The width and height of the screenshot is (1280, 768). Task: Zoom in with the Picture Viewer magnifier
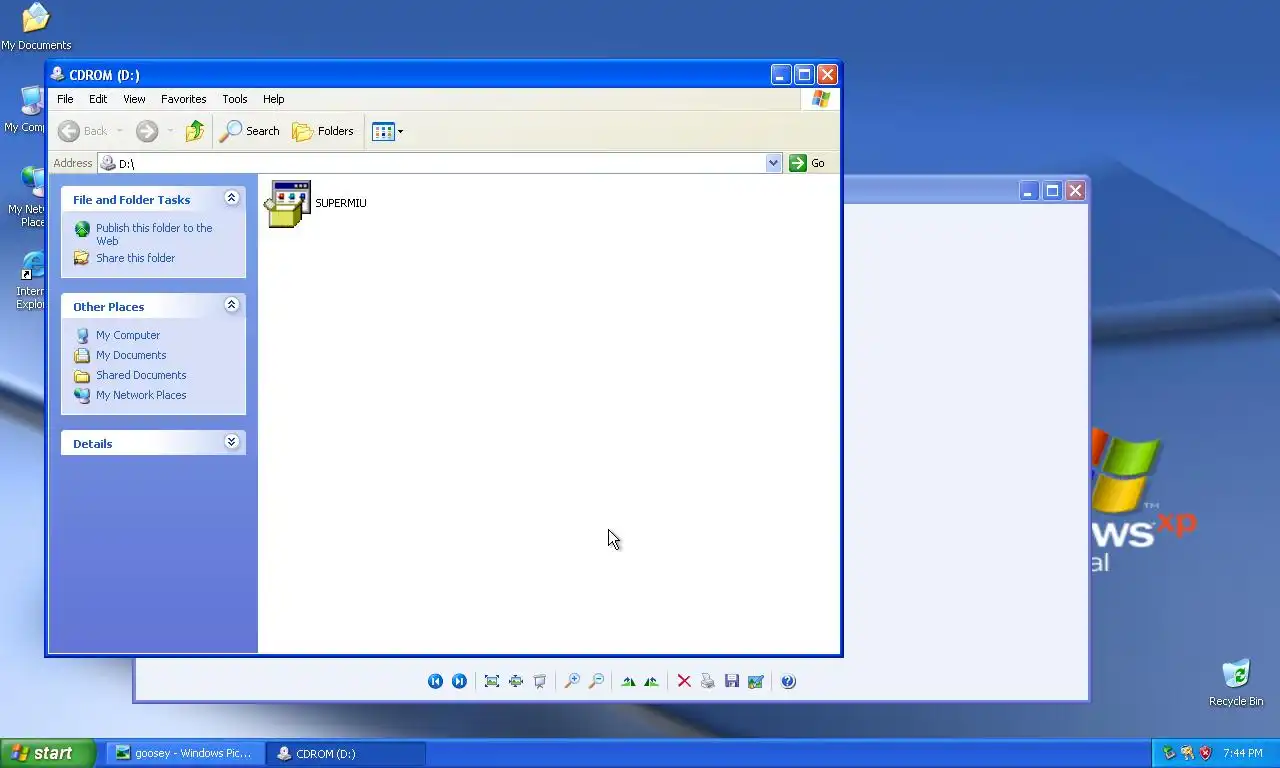pos(572,681)
